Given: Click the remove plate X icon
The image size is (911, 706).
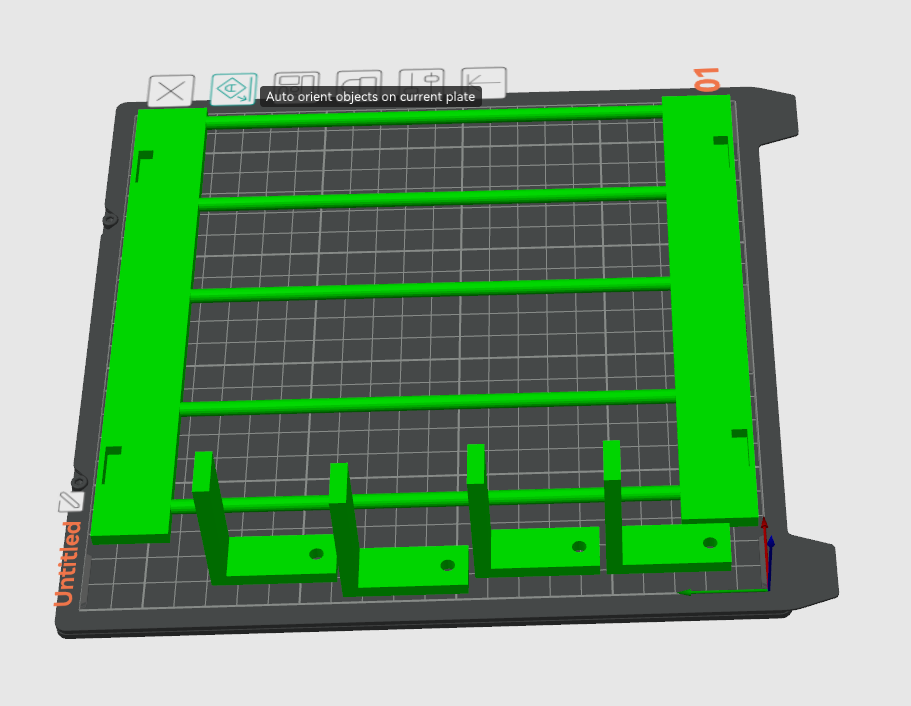Looking at the screenshot, I should [x=171, y=91].
